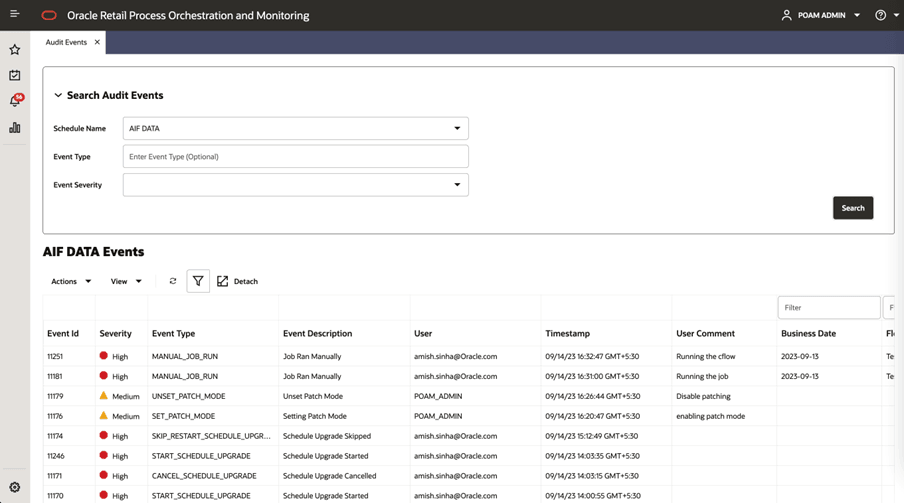Sort by User column header

423,333
